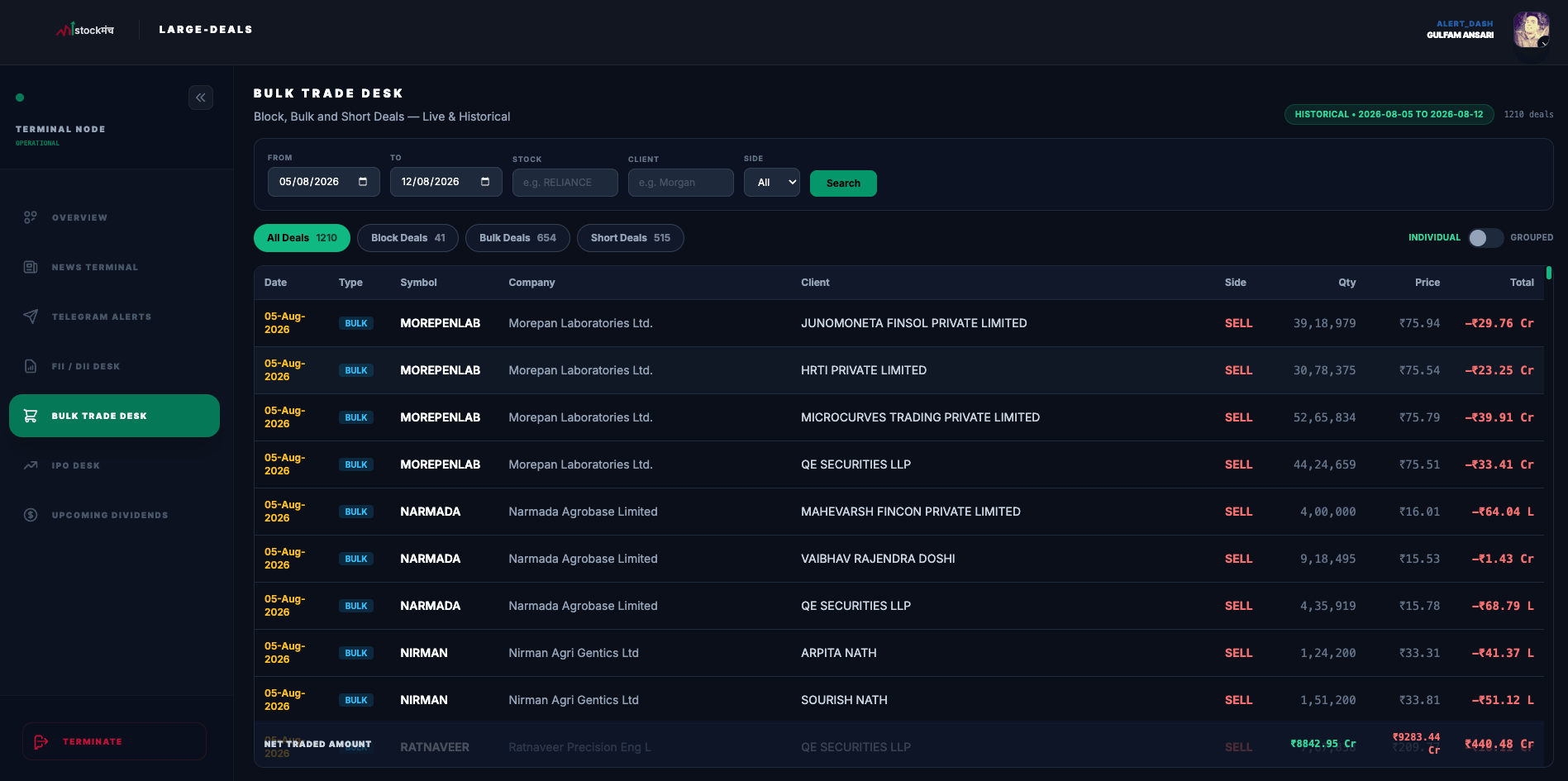Click the Type column header
This screenshot has height=781, width=1568.
[x=350, y=283]
